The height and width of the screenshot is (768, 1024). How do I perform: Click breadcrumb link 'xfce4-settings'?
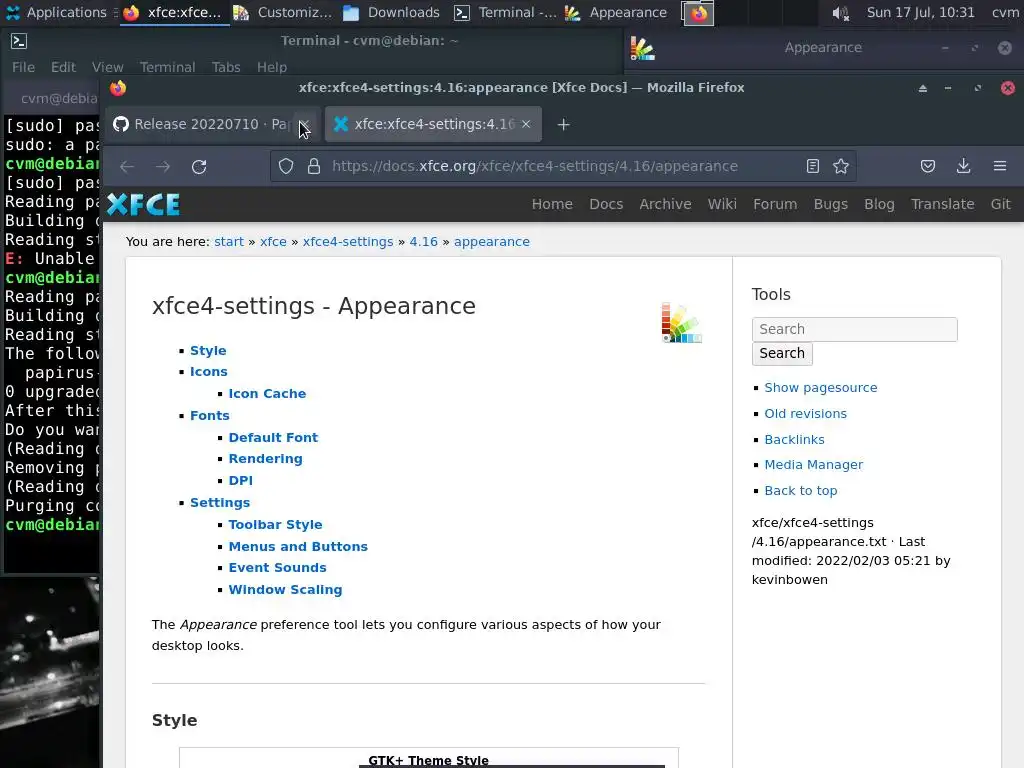(348, 242)
